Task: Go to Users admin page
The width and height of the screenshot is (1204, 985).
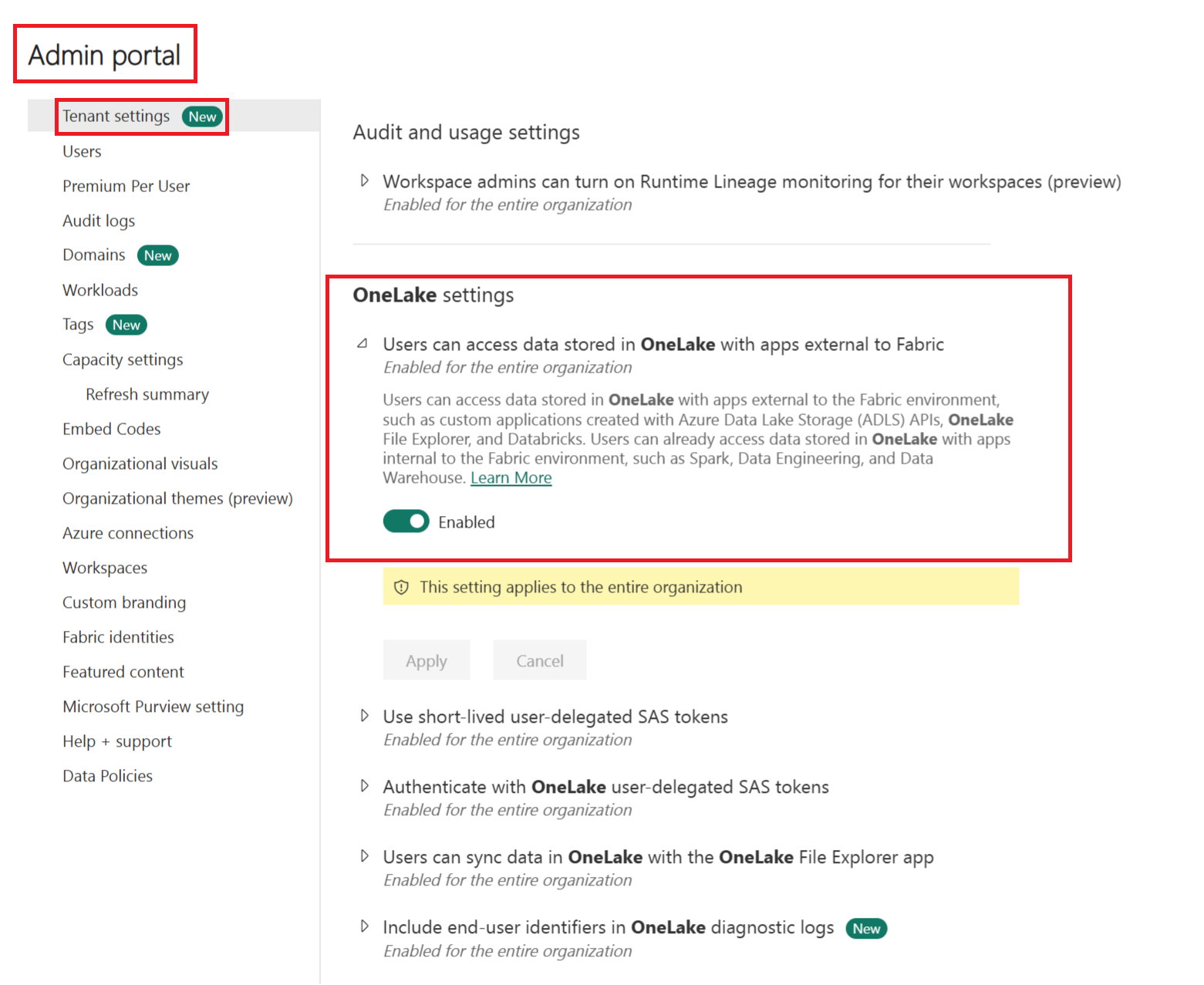Action: pyautogui.click(x=82, y=151)
